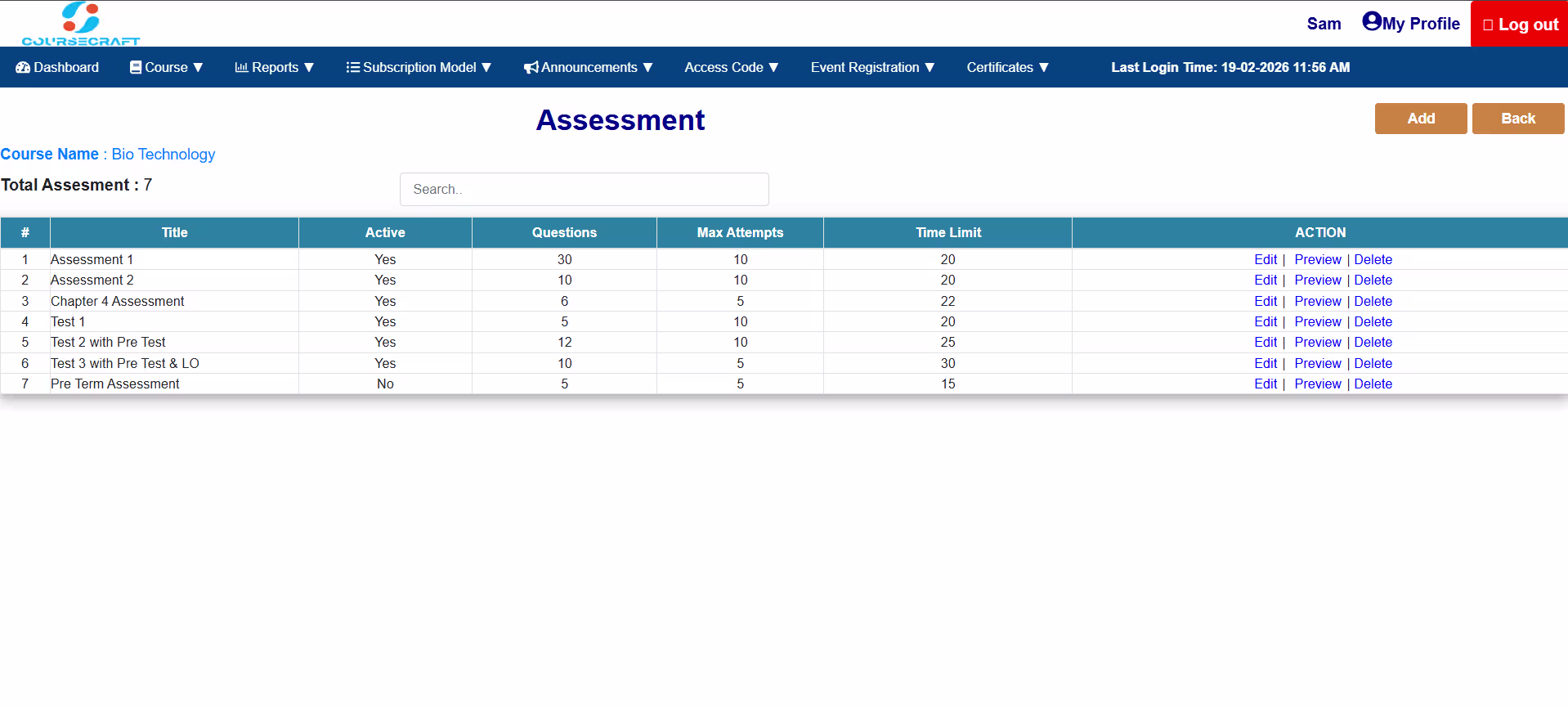
Task: Delete Test 1
Action: [x=1373, y=321]
